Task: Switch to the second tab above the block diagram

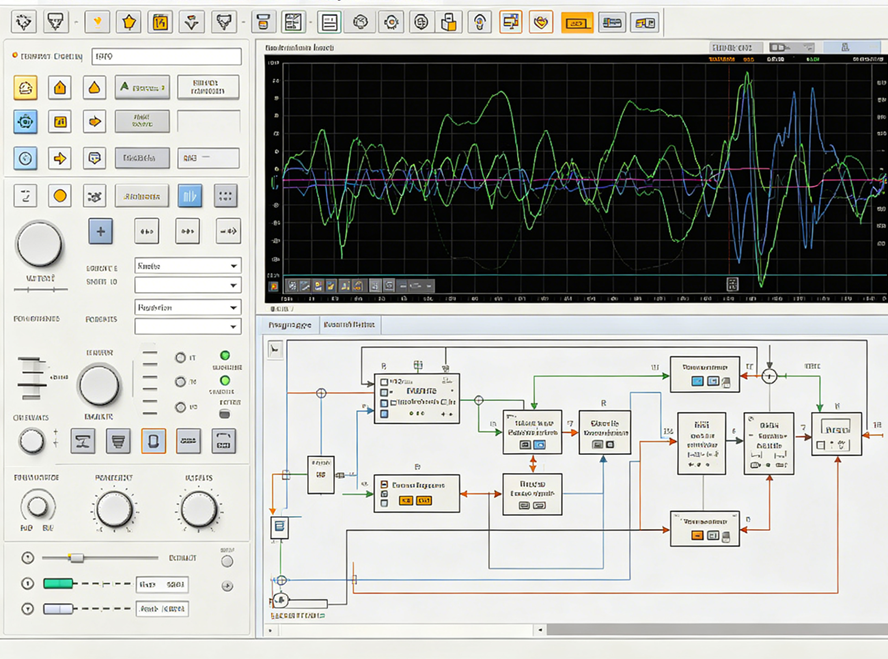Action: click(x=349, y=325)
